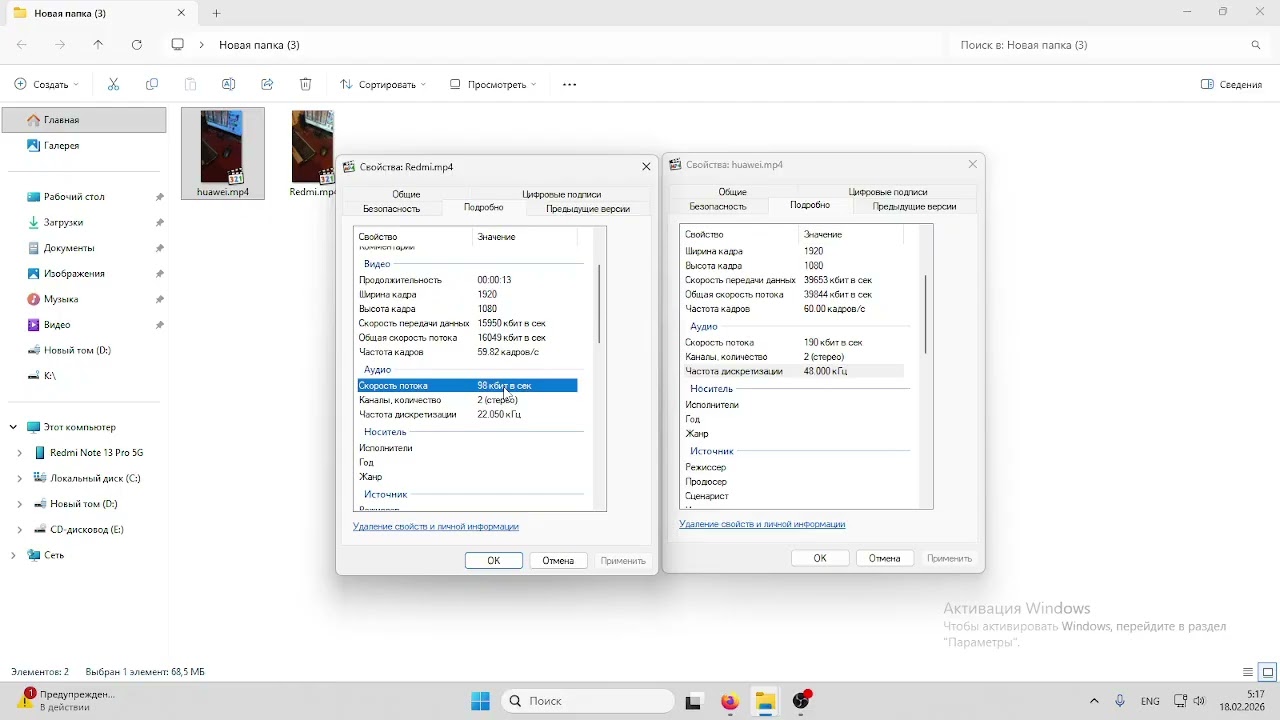This screenshot has width=1280, height=720.
Task: Click the Refresh button in navigation bar
Action: click(x=137, y=45)
